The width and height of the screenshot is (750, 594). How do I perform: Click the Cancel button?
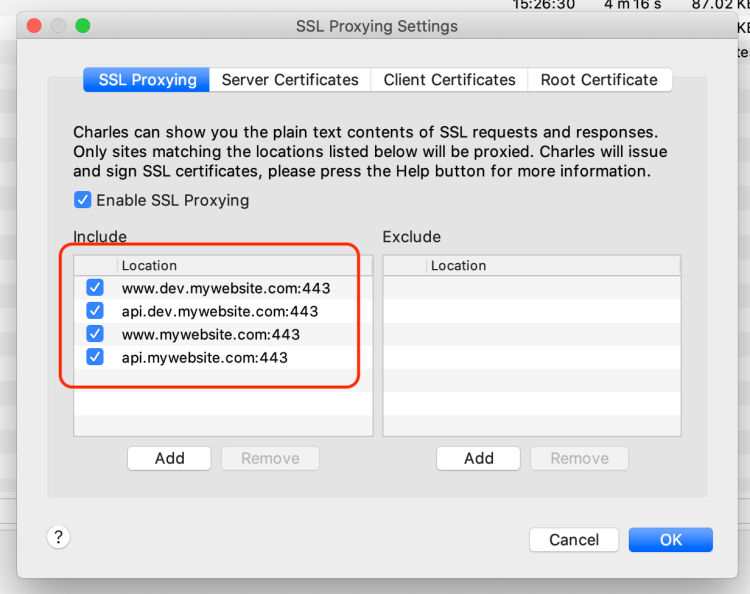[574, 540]
